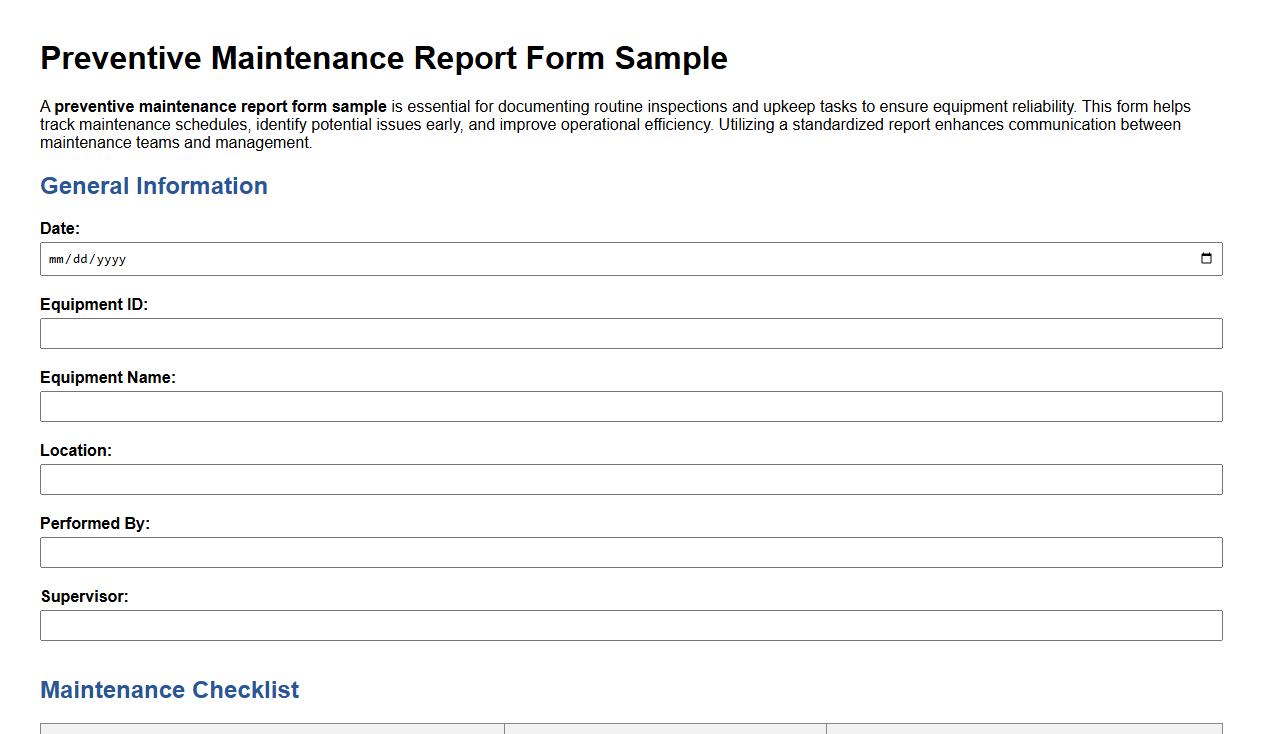This screenshot has height=734, width=1263.
Task: Click the second header cell of the checklist table
Action: tap(665, 730)
